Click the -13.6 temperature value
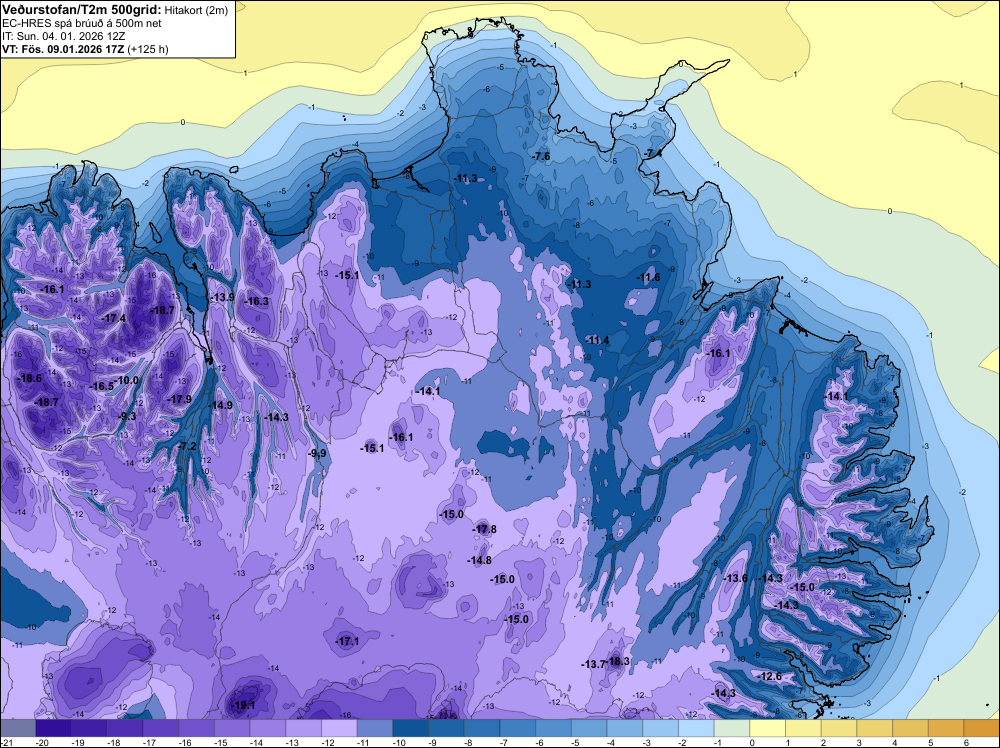The image size is (1000, 748). pos(735,578)
